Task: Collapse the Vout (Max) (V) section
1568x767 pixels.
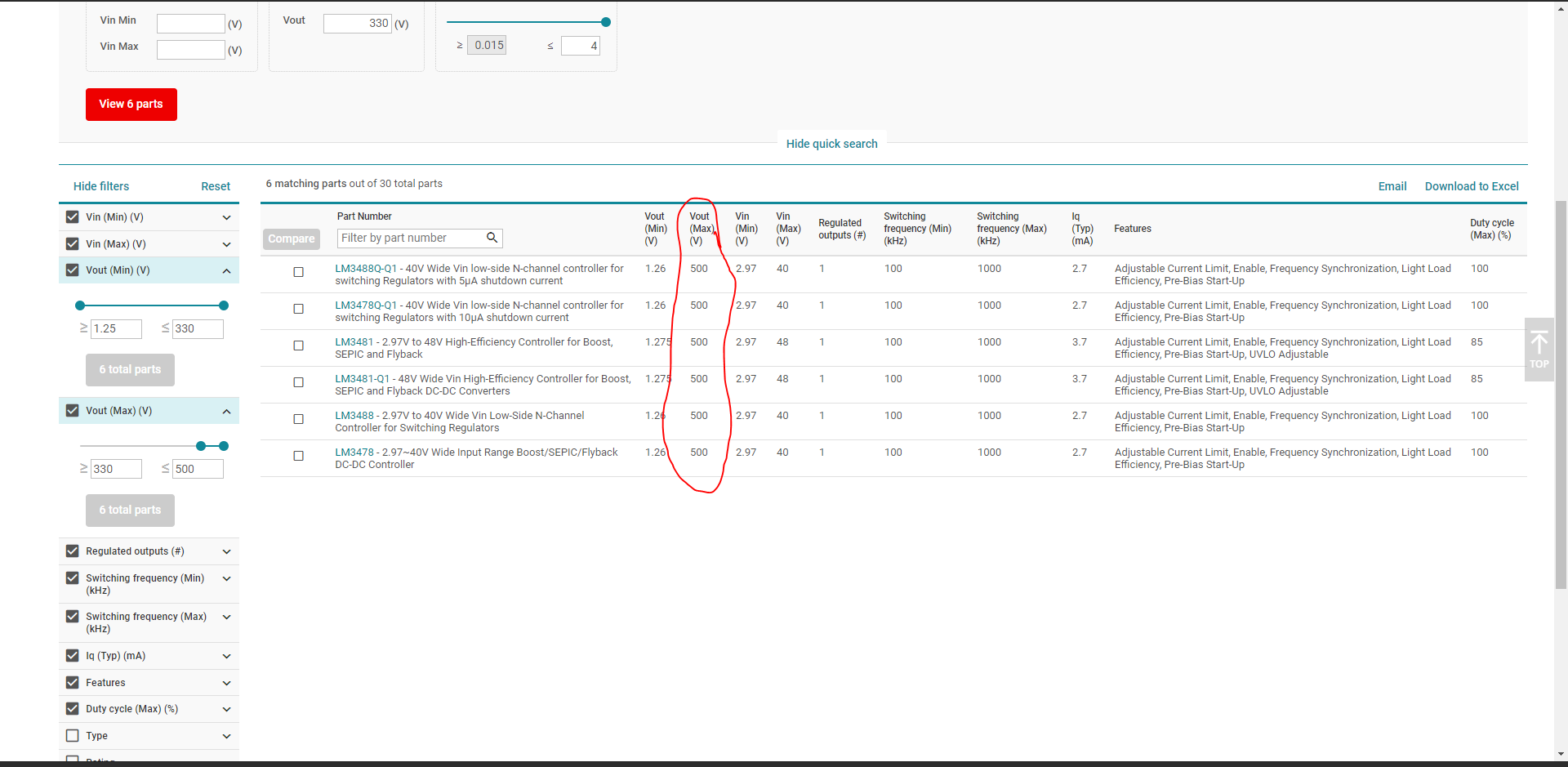Action: pyautogui.click(x=227, y=411)
